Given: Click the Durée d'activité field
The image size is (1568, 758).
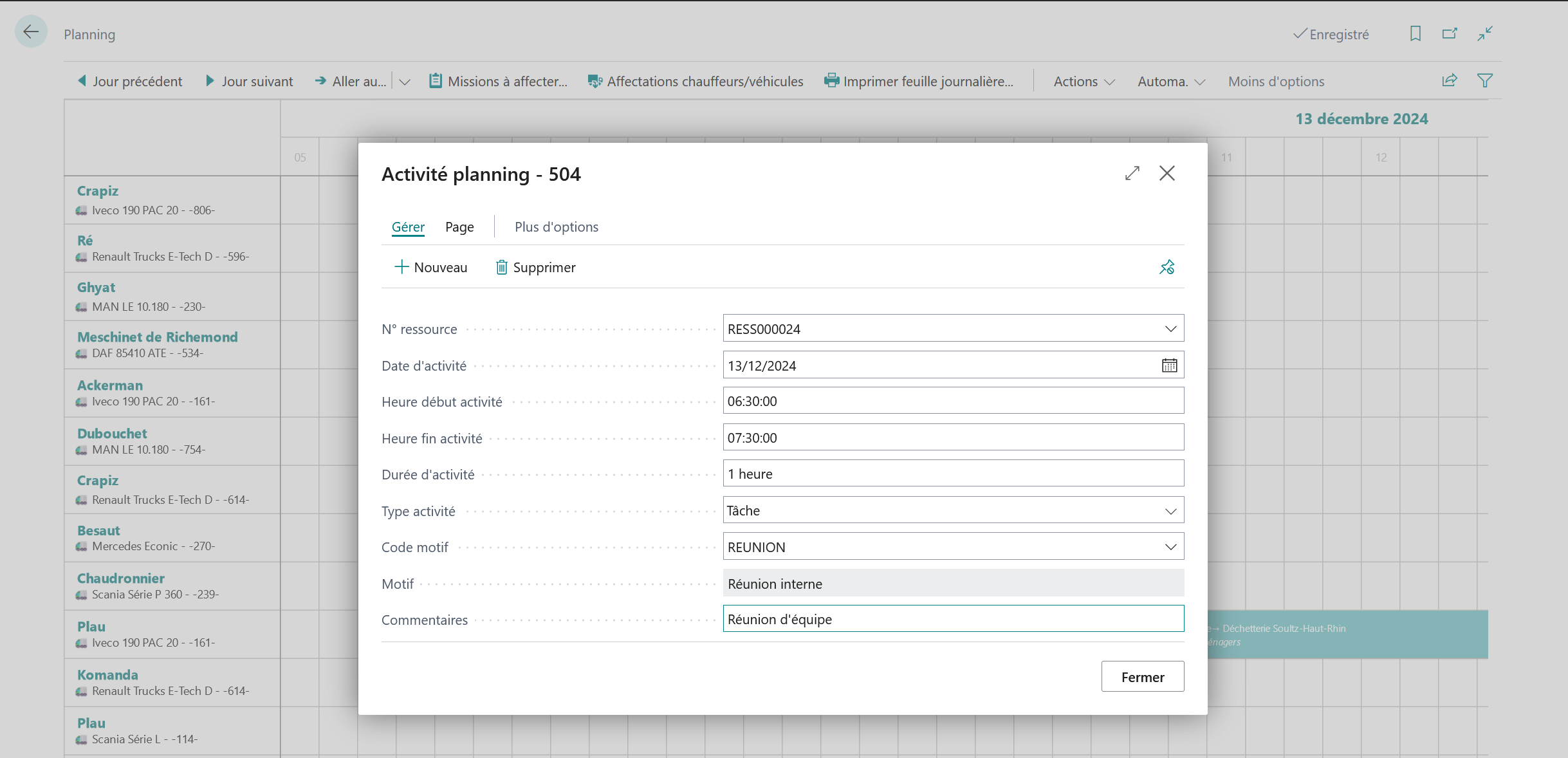Looking at the screenshot, I should (x=953, y=474).
